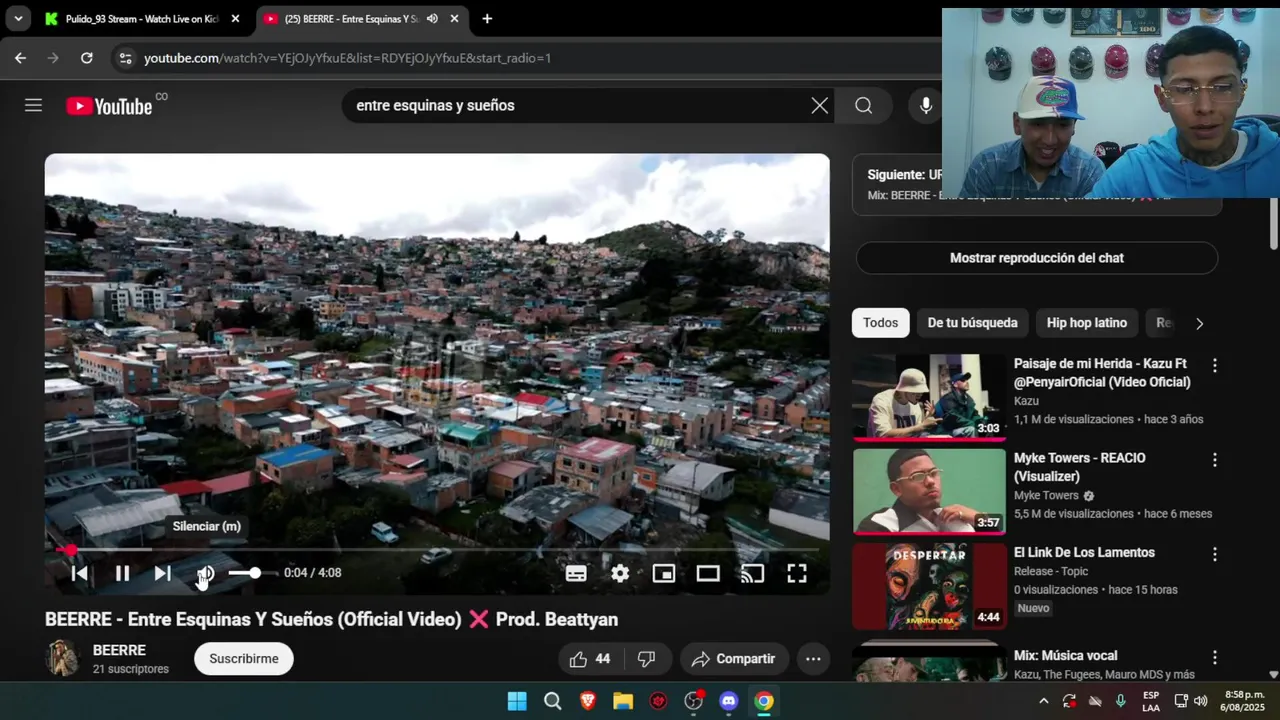
Task: Open more actions menu below video
Action: click(813, 659)
